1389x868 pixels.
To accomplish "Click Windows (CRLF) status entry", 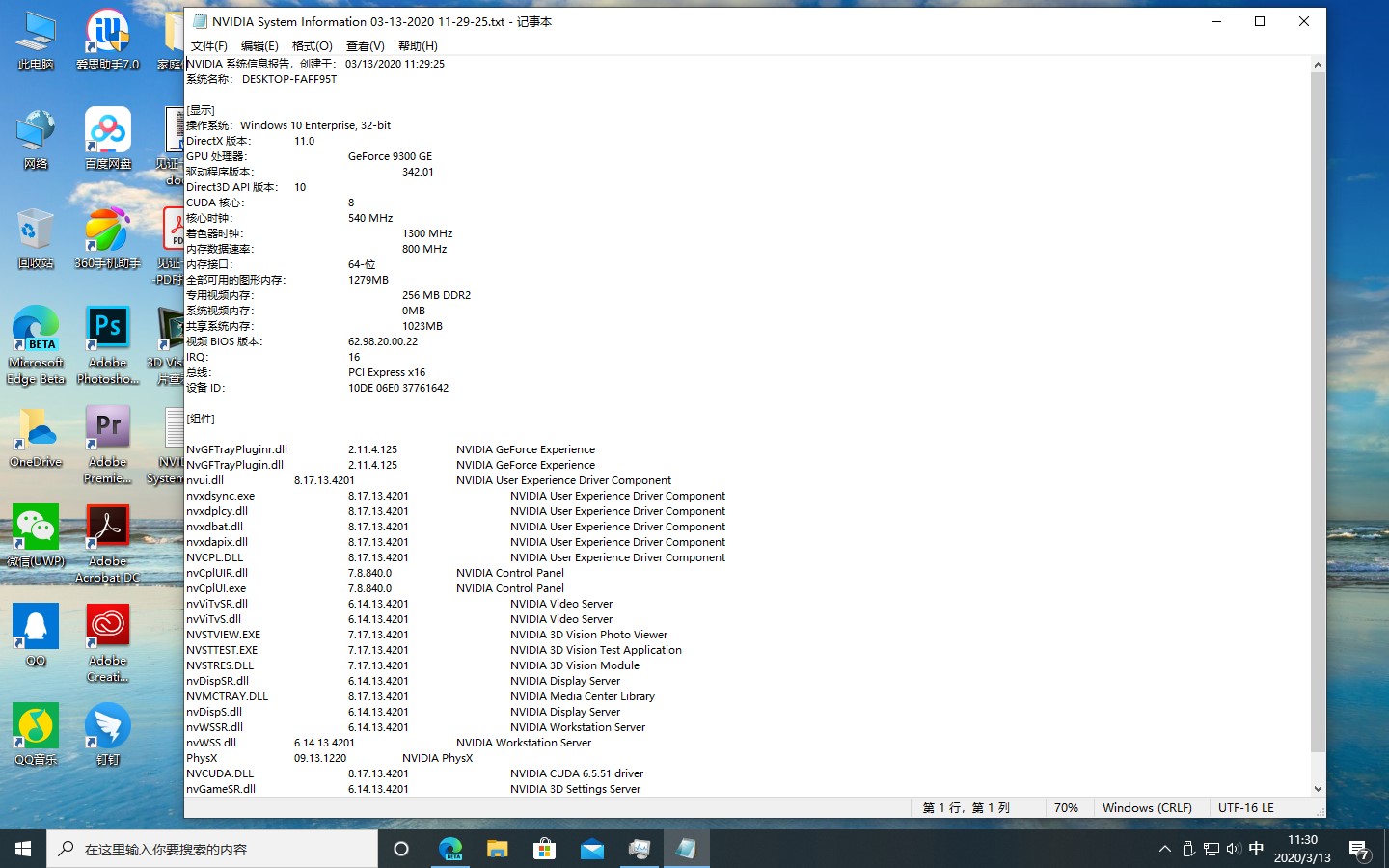I will pyautogui.click(x=1147, y=807).
